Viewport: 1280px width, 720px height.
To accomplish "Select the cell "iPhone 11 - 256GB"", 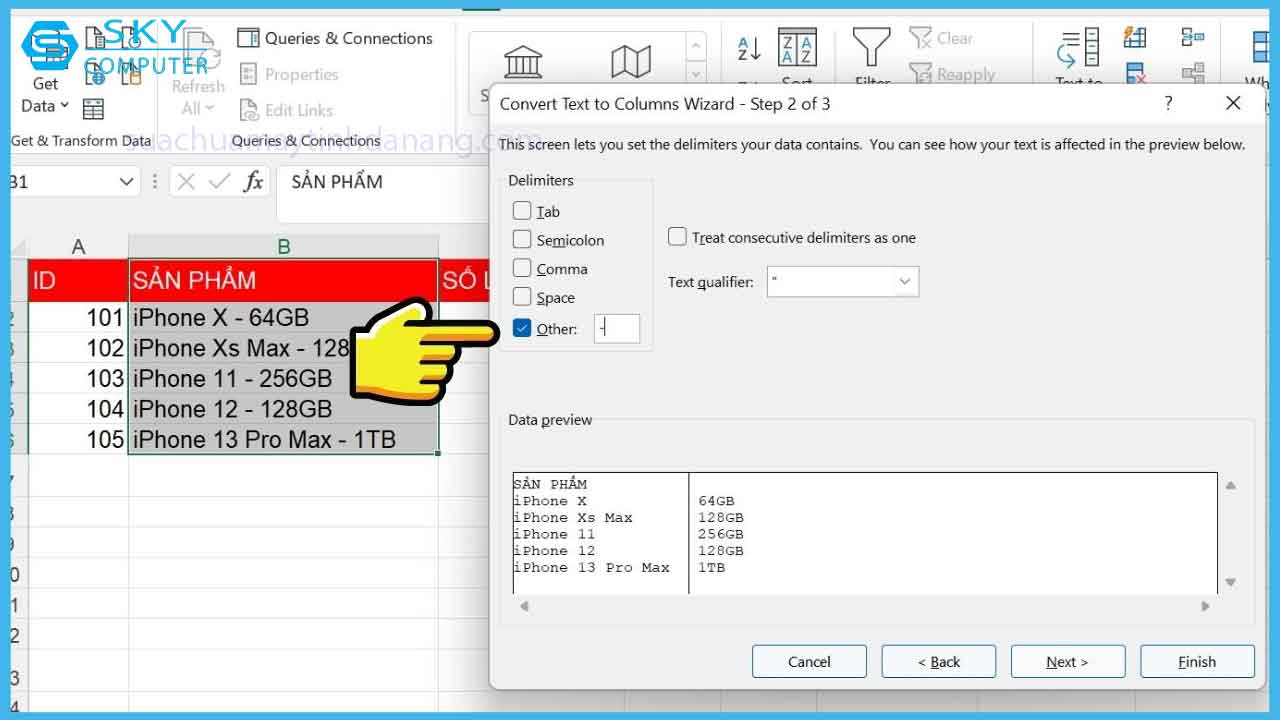I will pyautogui.click(x=283, y=379).
